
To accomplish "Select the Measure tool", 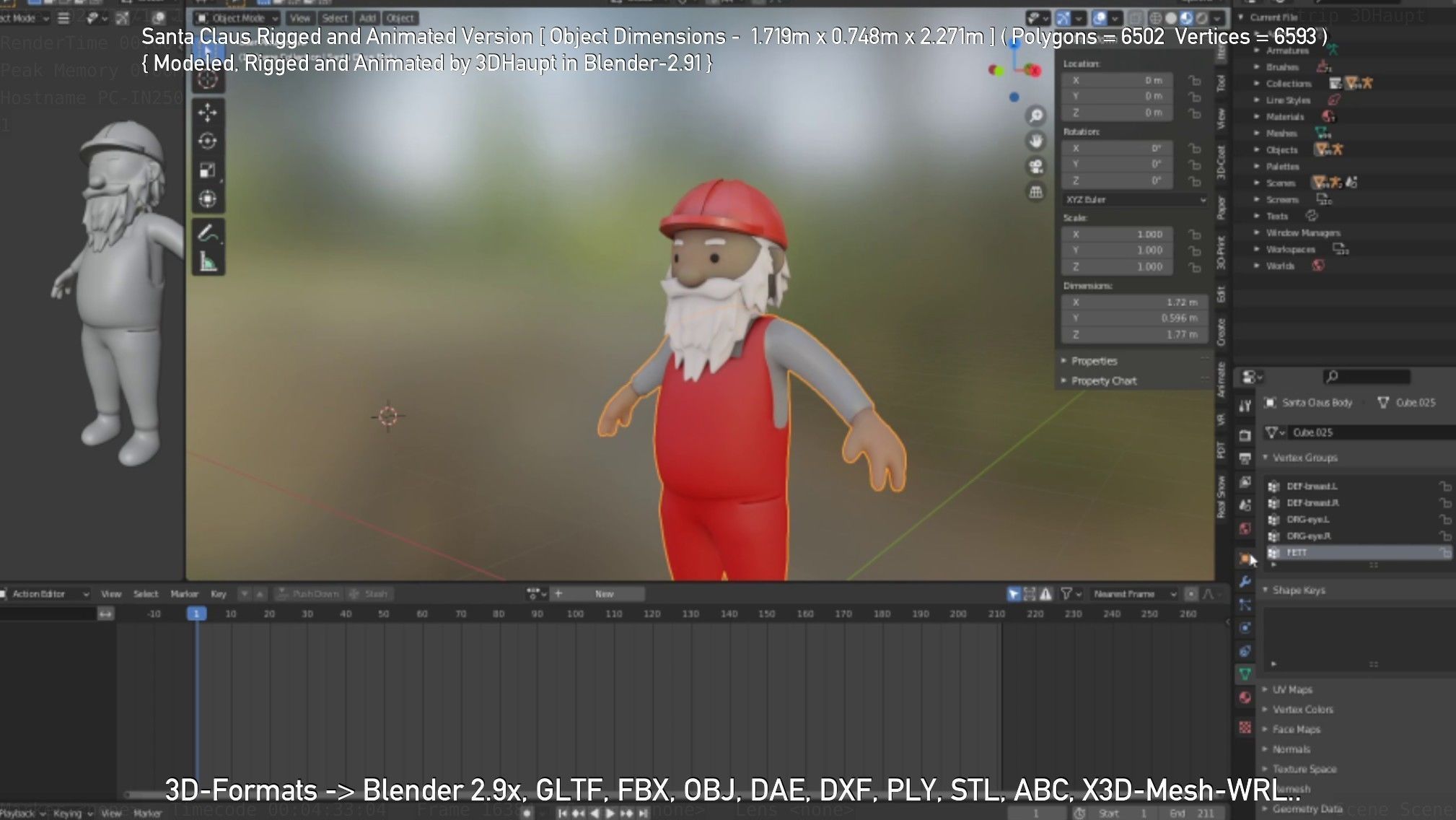I will pos(208,261).
